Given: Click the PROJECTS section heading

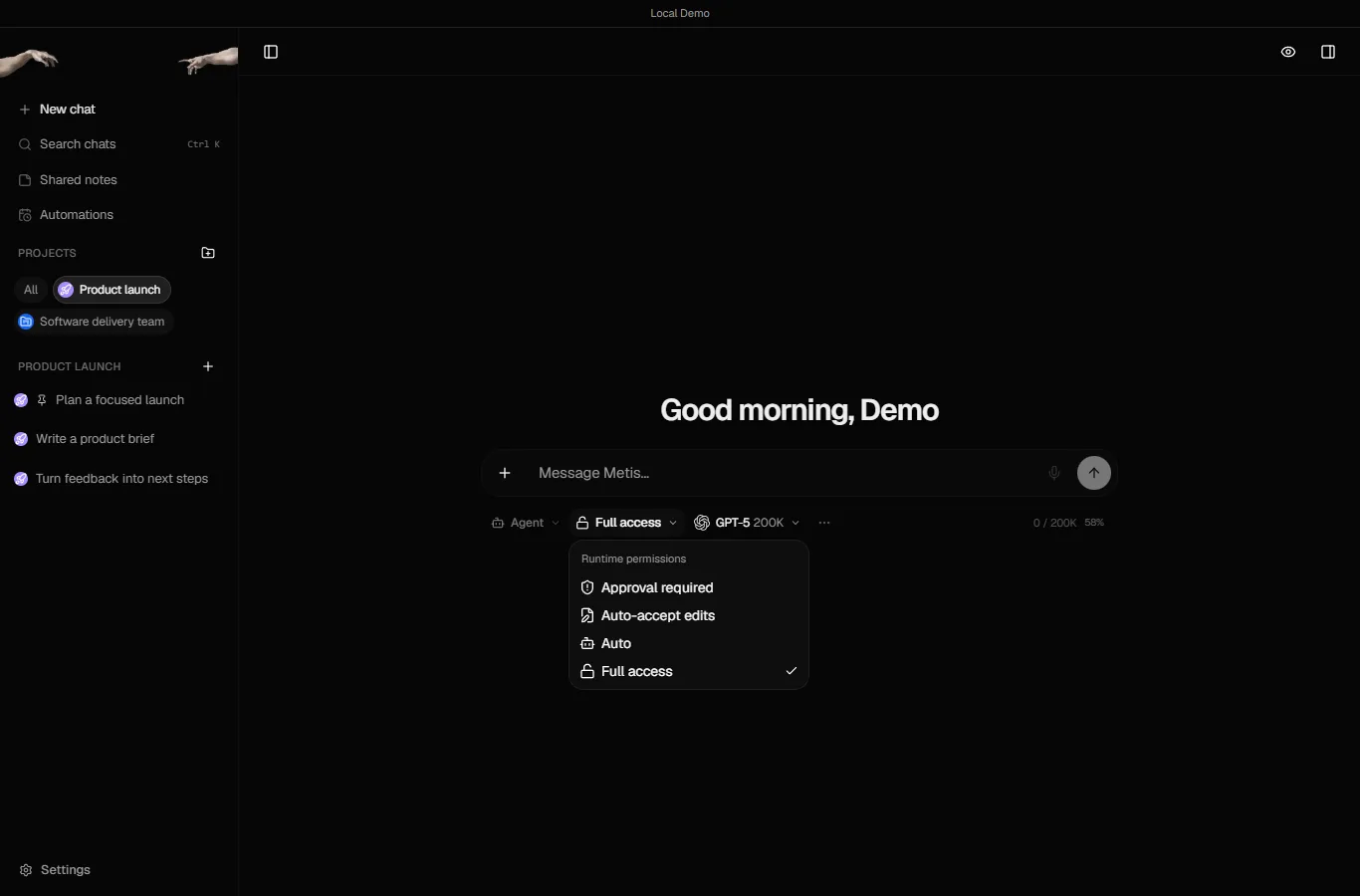Looking at the screenshot, I should (47, 253).
